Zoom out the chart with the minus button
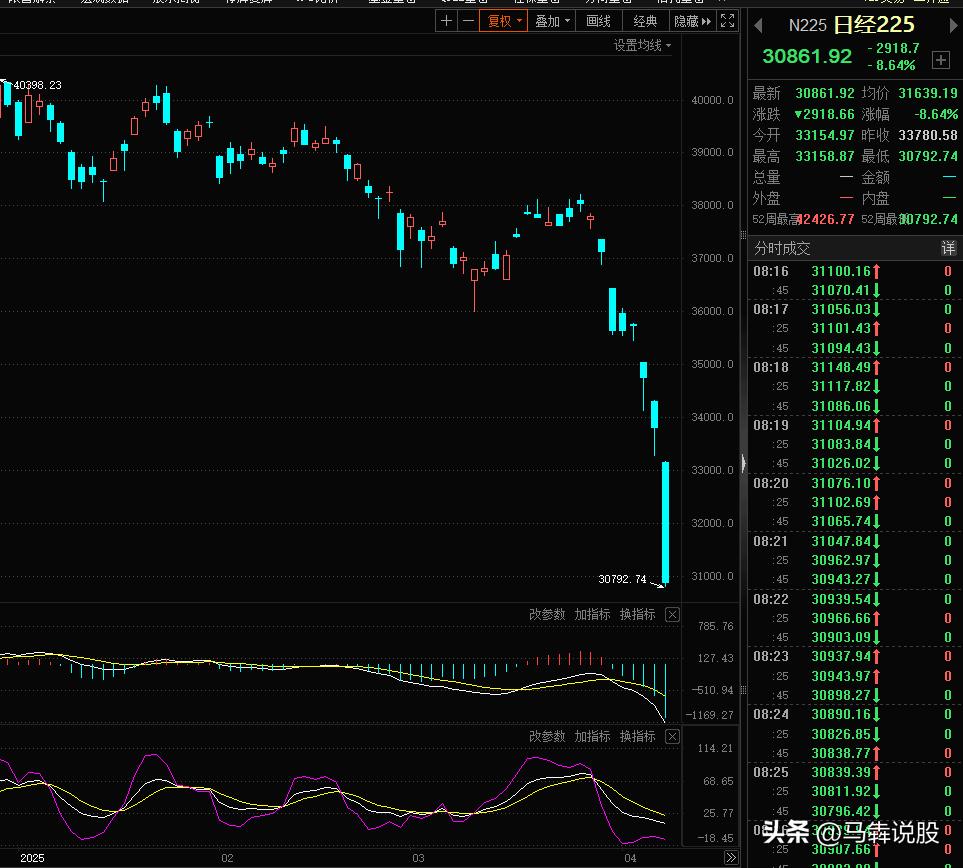Viewport: 963px width, 868px height. click(x=468, y=22)
